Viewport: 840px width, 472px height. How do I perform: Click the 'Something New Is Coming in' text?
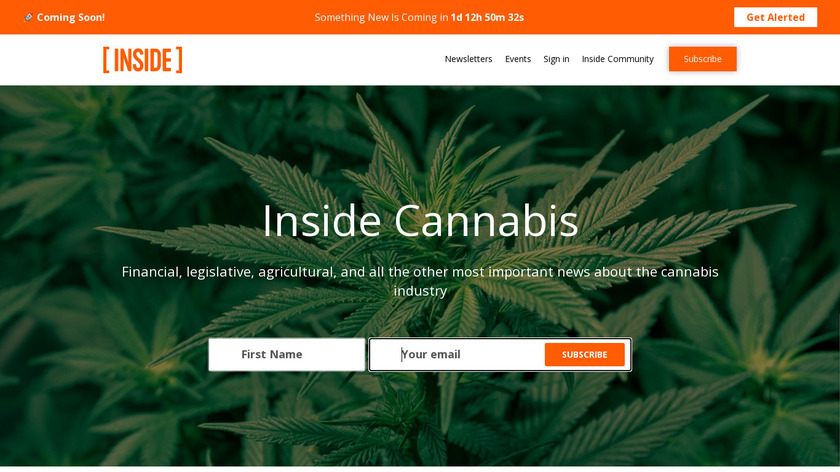coord(381,17)
